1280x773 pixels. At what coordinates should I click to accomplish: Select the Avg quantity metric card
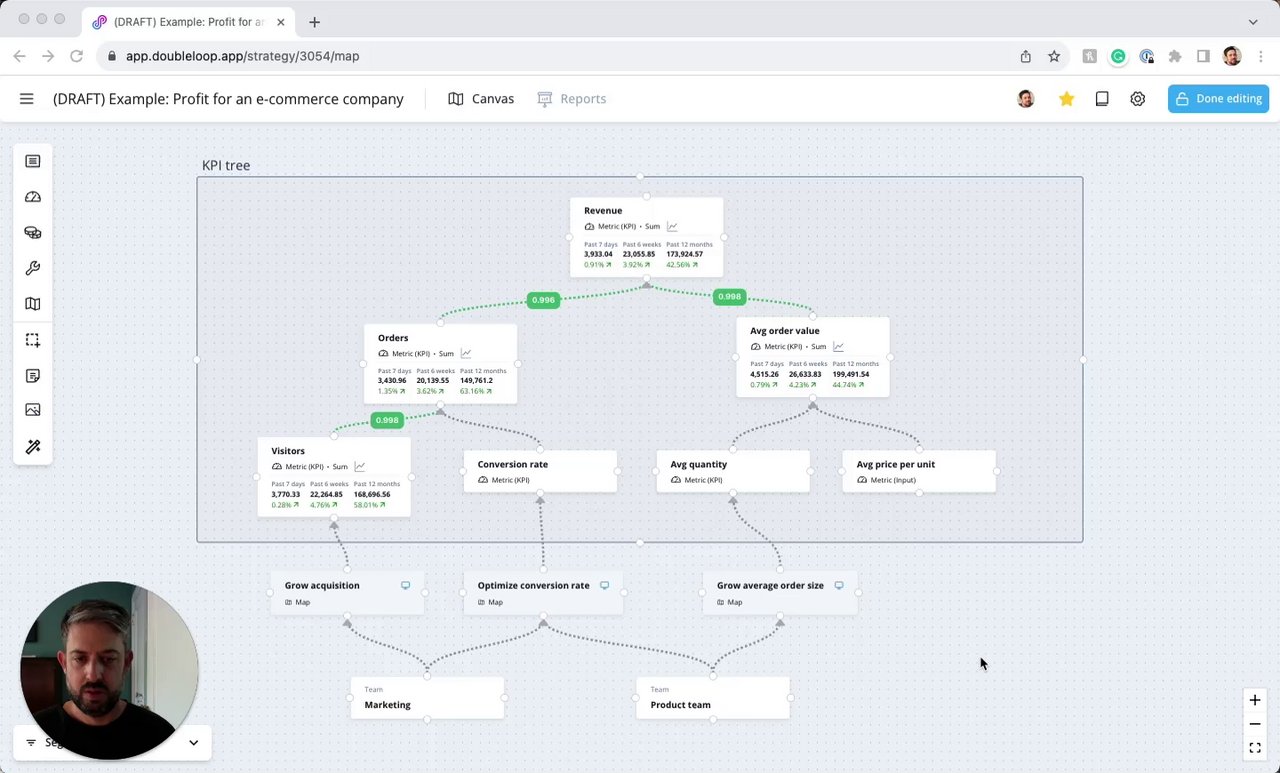click(x=733, y=471)
